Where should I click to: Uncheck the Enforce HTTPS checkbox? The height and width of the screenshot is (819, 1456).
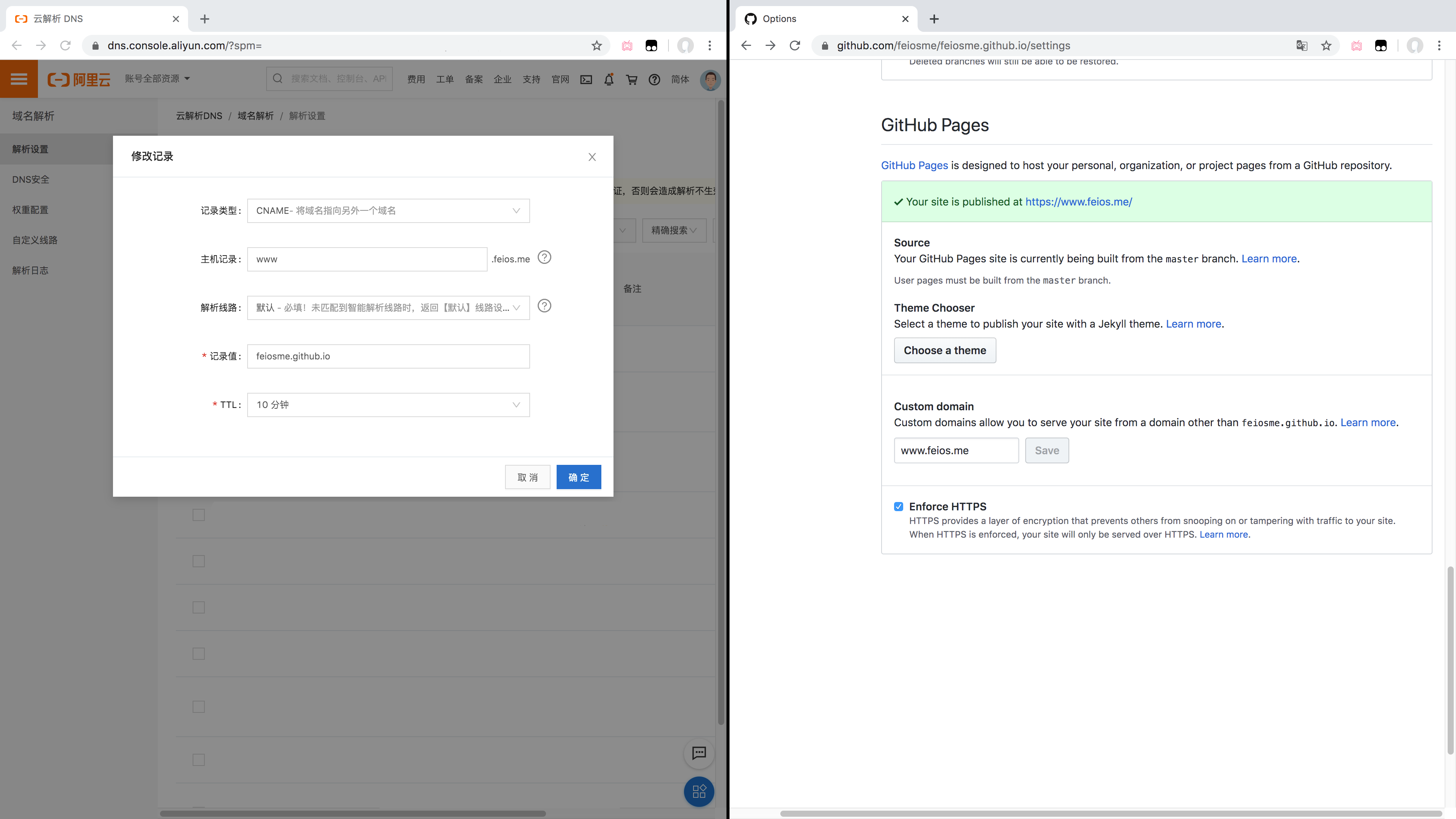point(898,507)
